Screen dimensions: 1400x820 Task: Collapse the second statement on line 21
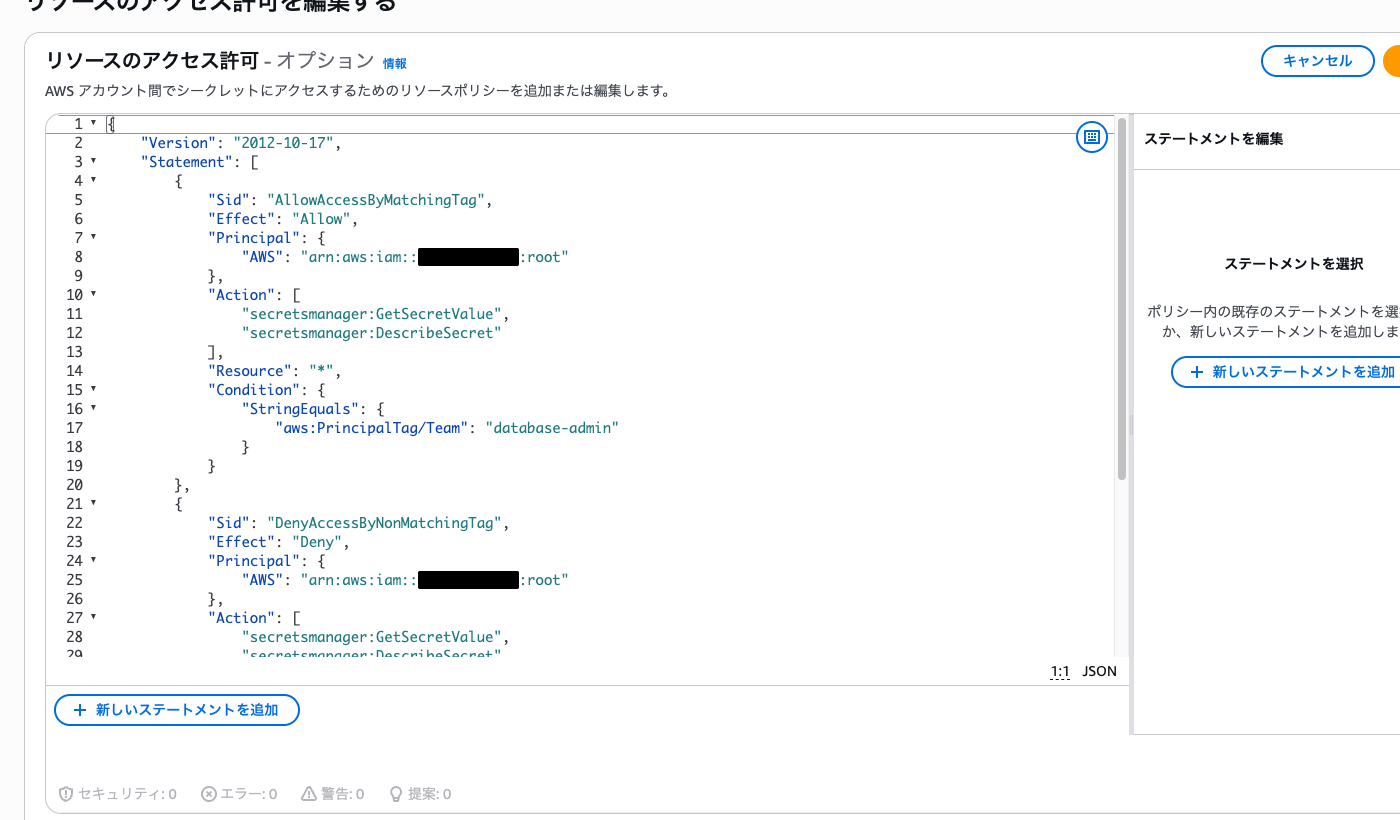93,504
